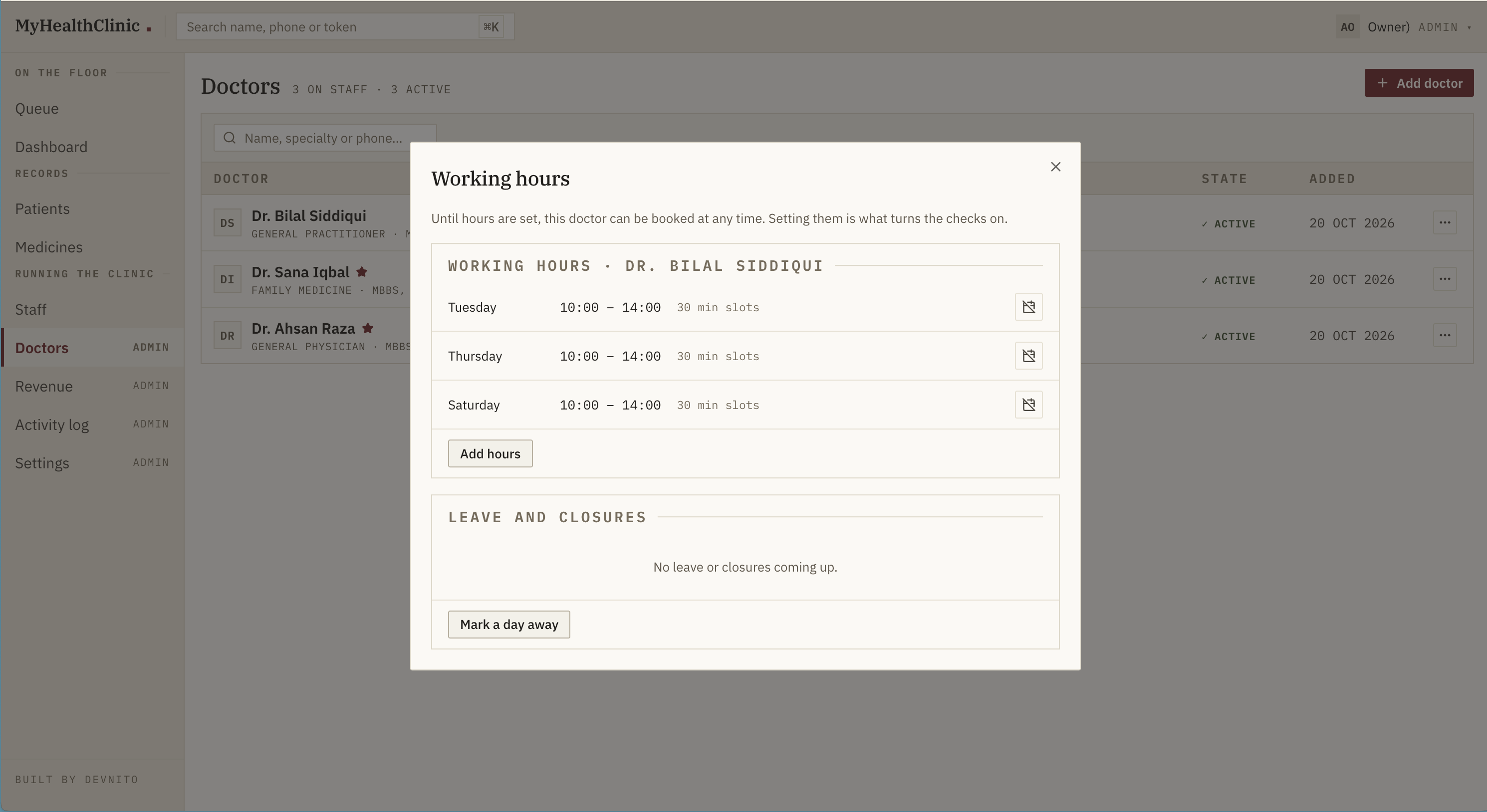Click the Saturday 30 min slots text
The width and height of the screenshot is (1487, 812).
pos(718,405)
